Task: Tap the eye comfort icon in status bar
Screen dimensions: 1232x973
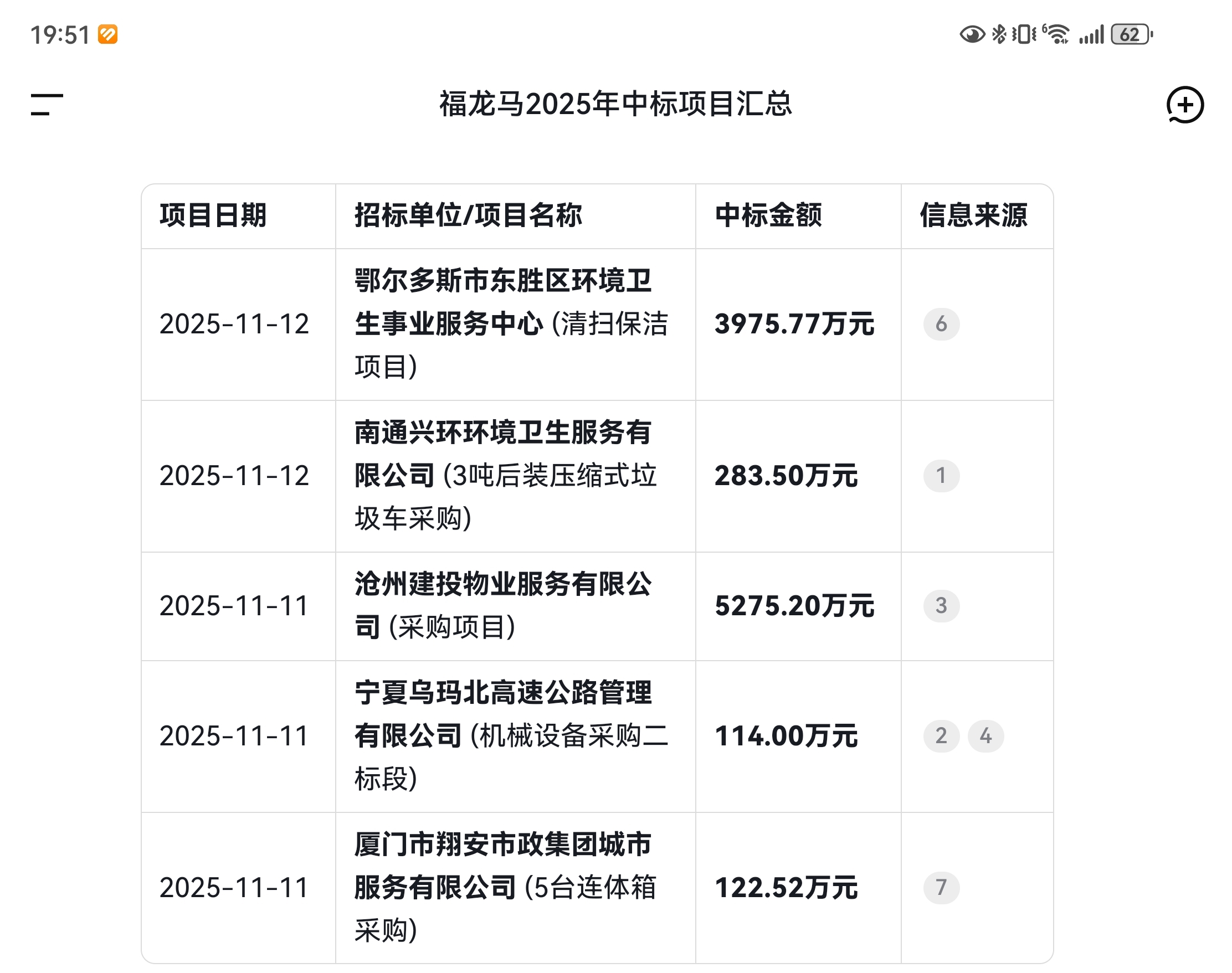Action: [x=972, y=34]
